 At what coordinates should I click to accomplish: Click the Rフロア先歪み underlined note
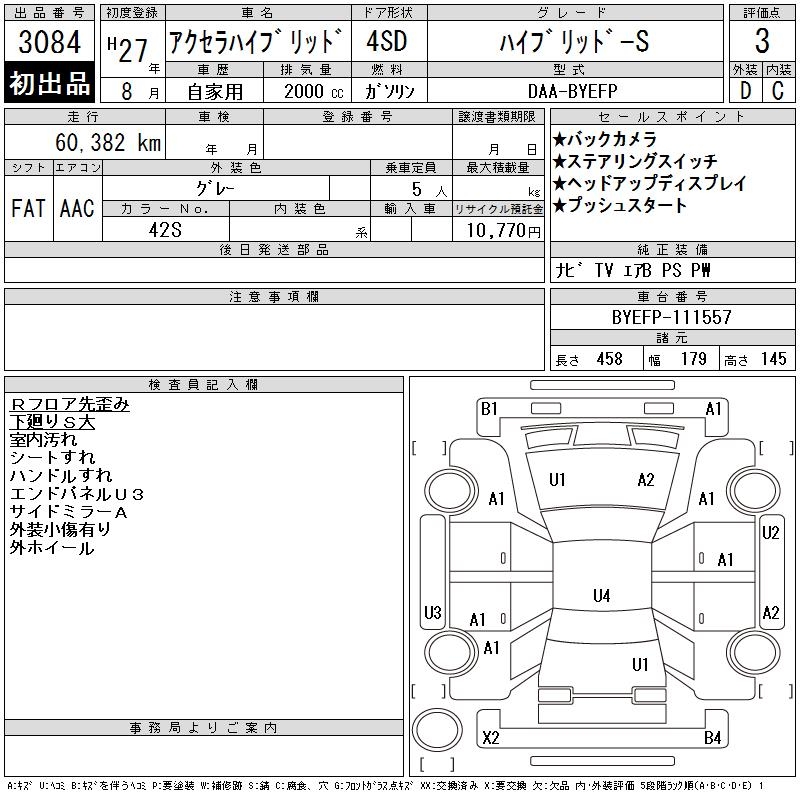pyautogui.click(x=69, y=404)
